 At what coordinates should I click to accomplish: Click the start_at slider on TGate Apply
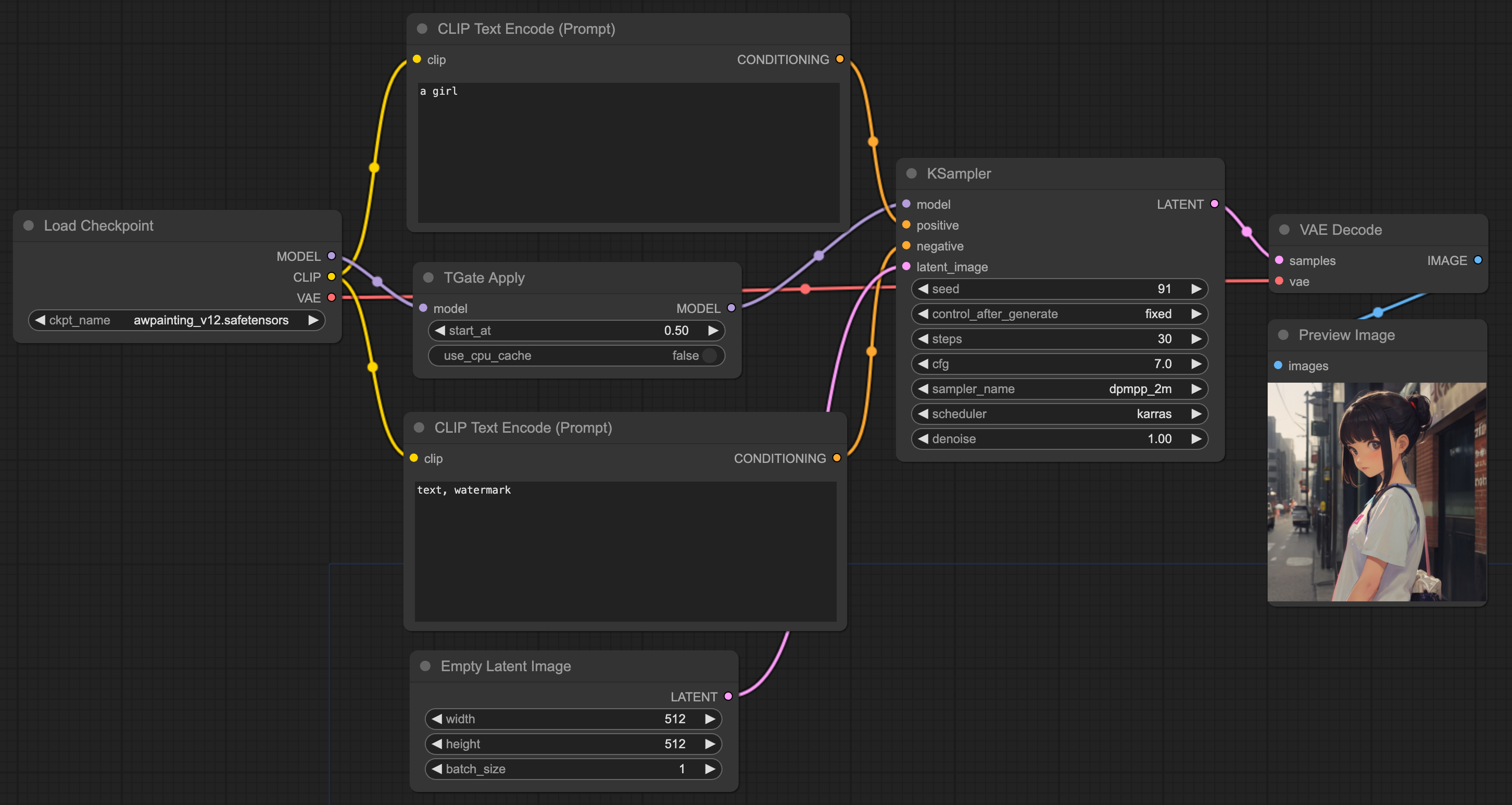[x=575, y=331]
